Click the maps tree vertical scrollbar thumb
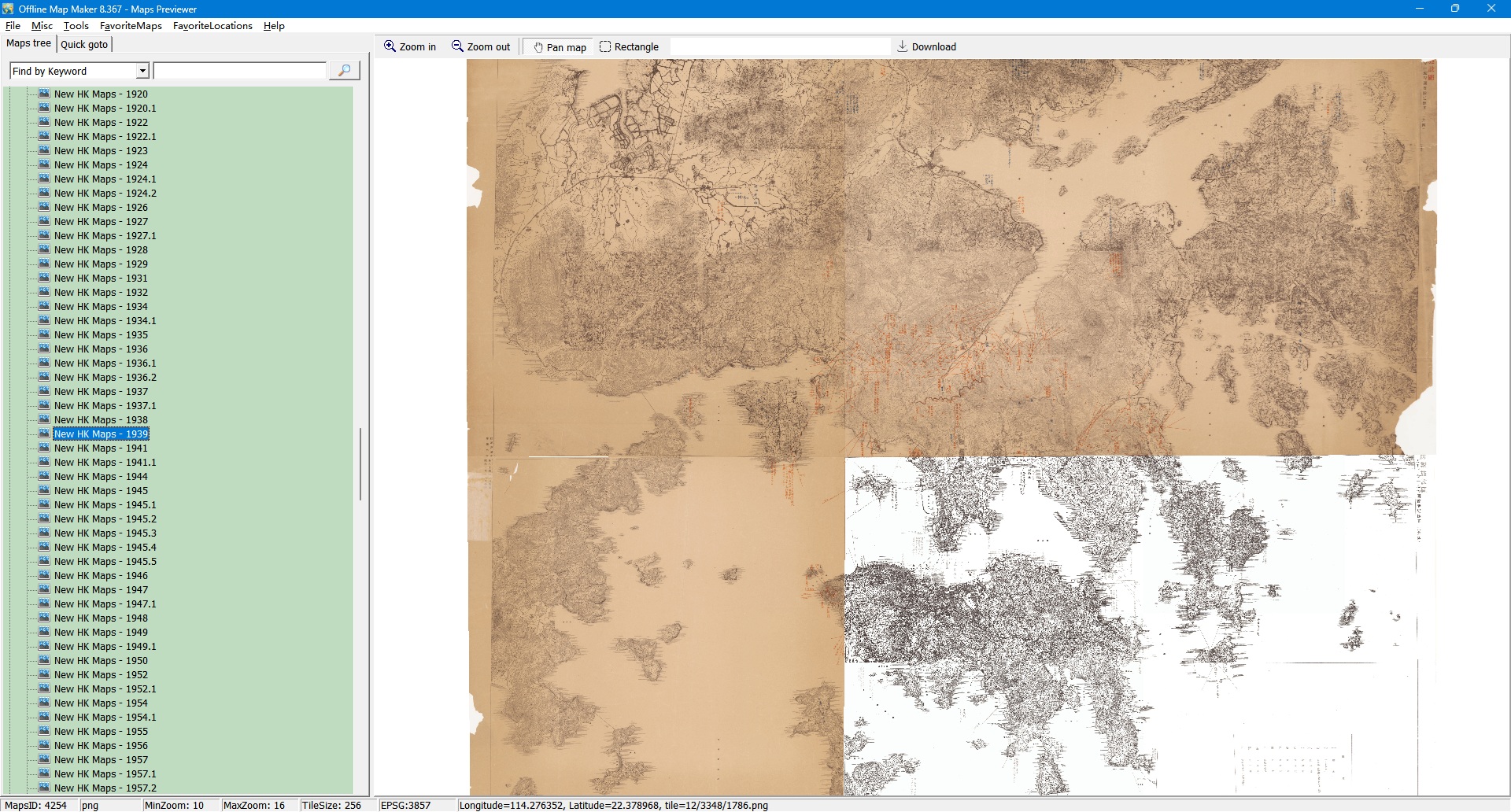Viewport: 1511px width, 812px height. coord(360,464)
